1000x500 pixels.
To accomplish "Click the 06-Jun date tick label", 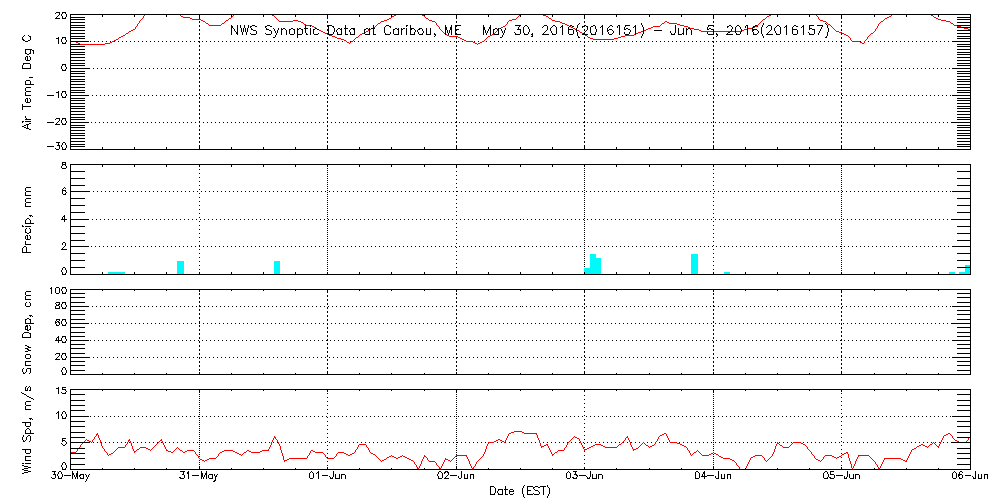I will click(970, 478).
